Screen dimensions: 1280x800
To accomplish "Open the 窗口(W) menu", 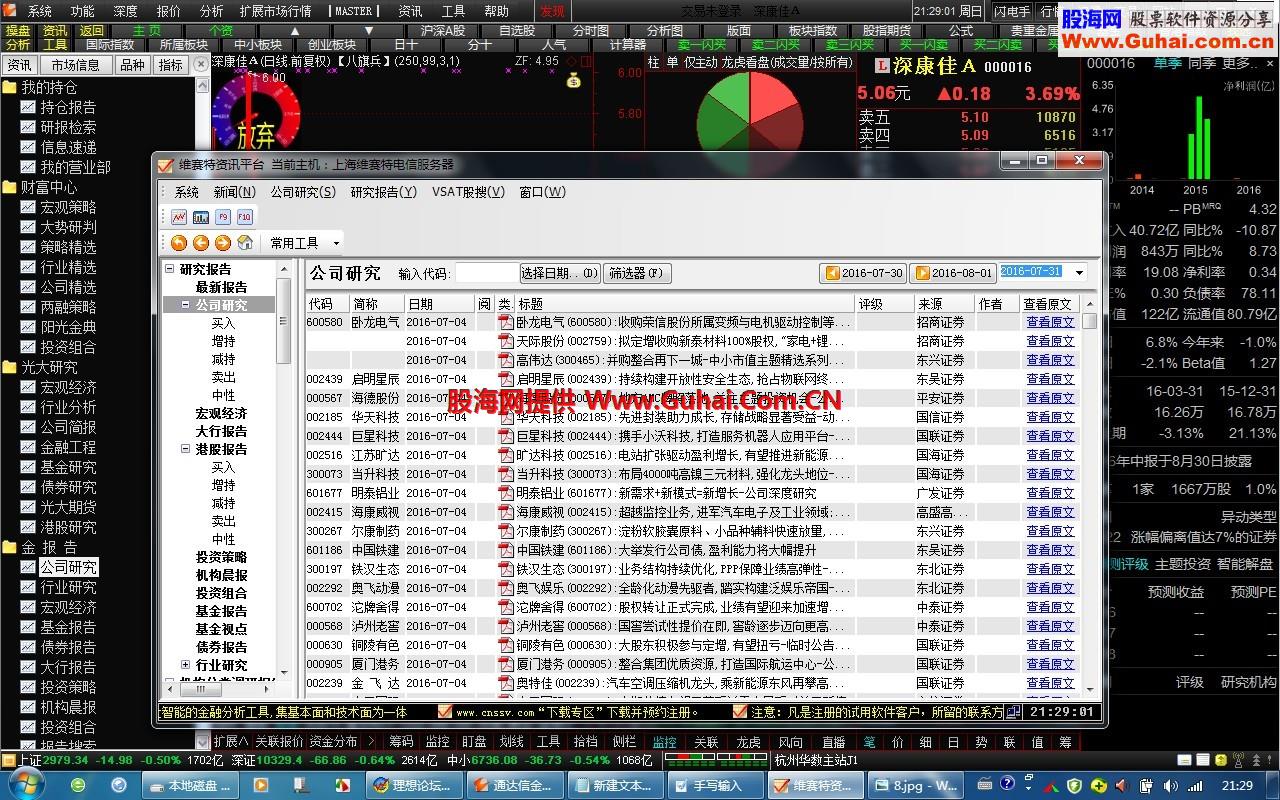I will 542,192.
